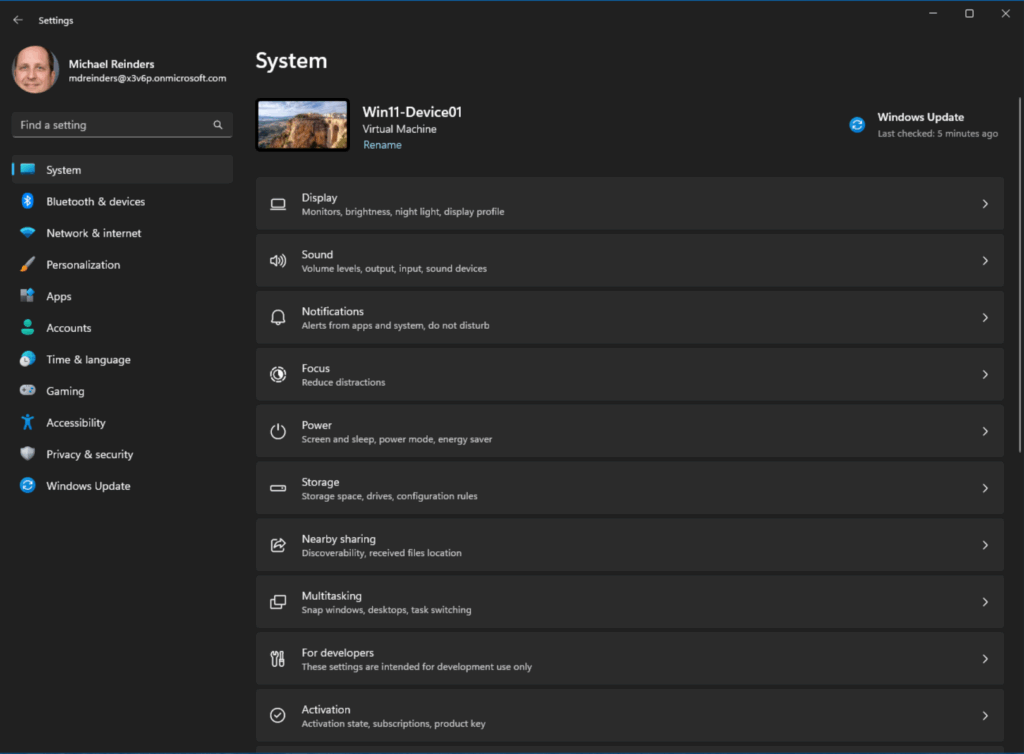Click the Activation checkmark icon
This screenshot has height=754, width=1024.
(278, 715)
